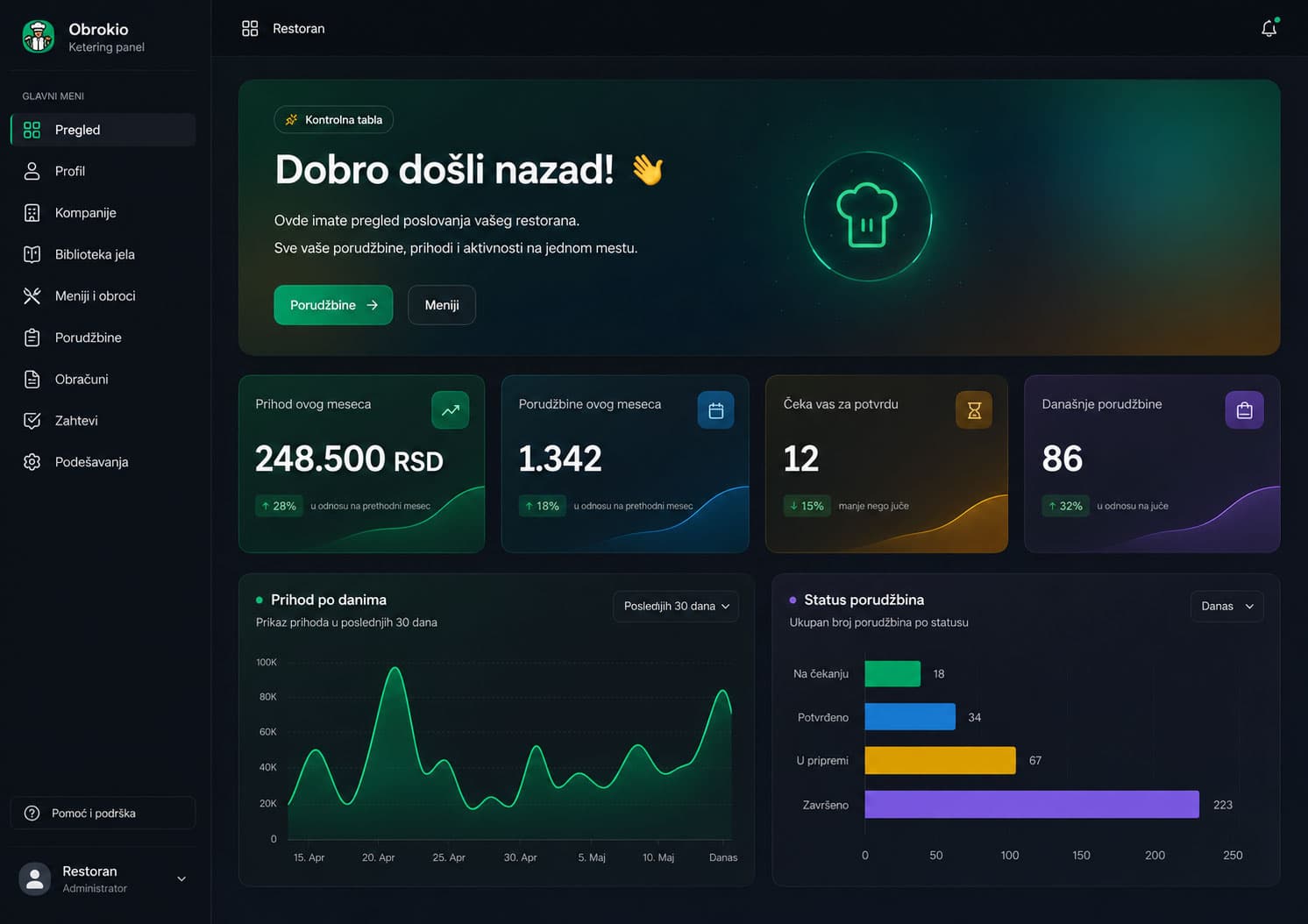Open the notification bell
The width and height of the screenshot is (1308, 924).
tap(1269, 28)
